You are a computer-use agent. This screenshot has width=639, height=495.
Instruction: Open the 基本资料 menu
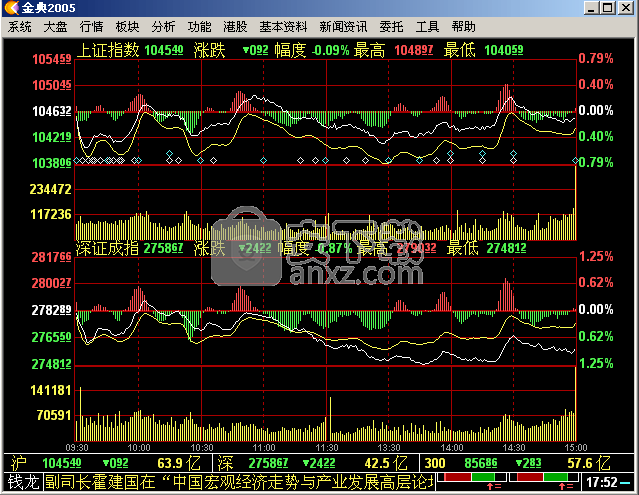[x=283, y=27]
